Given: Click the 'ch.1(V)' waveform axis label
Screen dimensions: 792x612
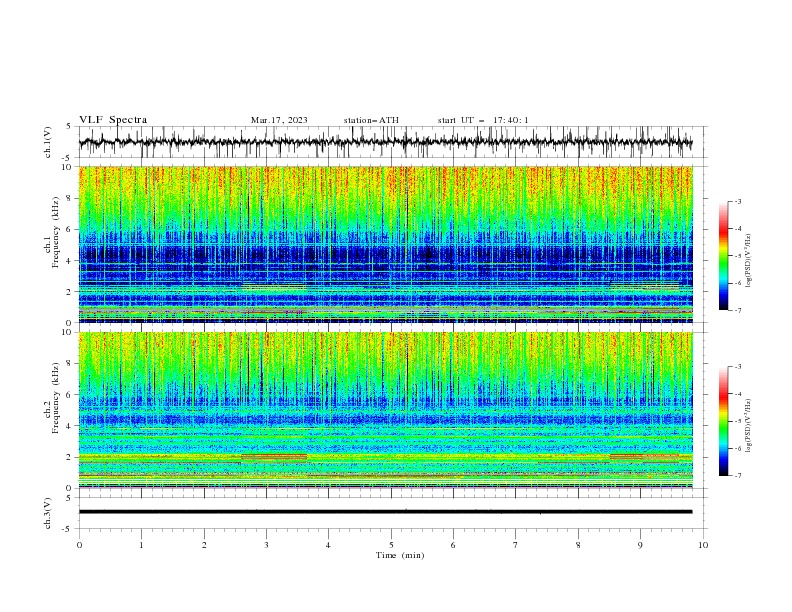Looking at the screenshot, I should 48,142.
